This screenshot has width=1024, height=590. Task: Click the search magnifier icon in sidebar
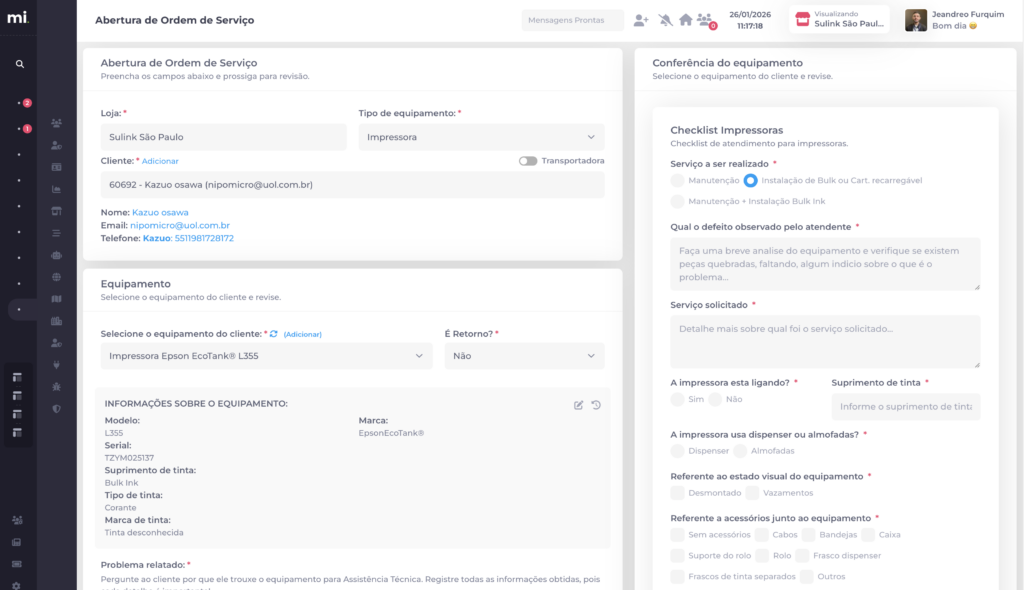pyautogui.click(x=19, y=63)
